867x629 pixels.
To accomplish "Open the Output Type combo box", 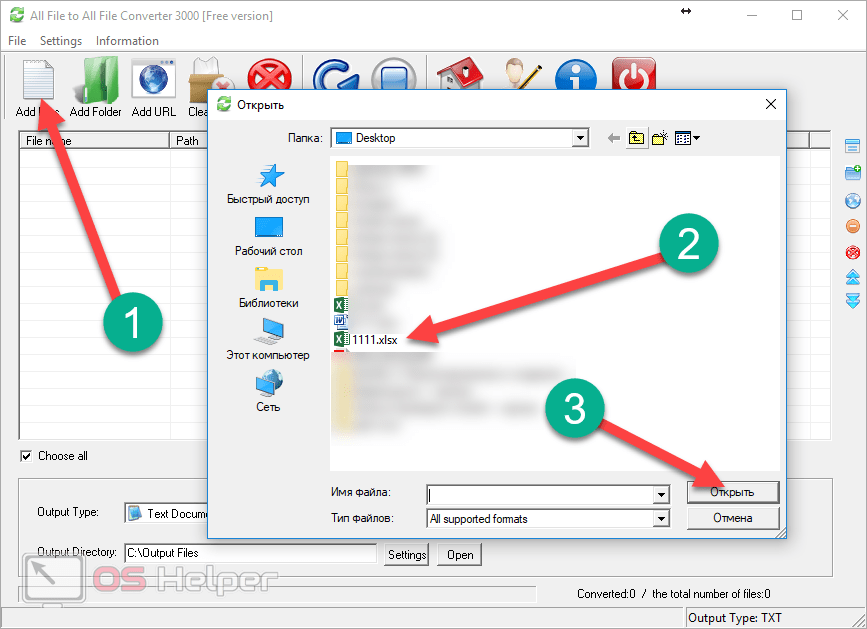I will click(x=166, y=513).
